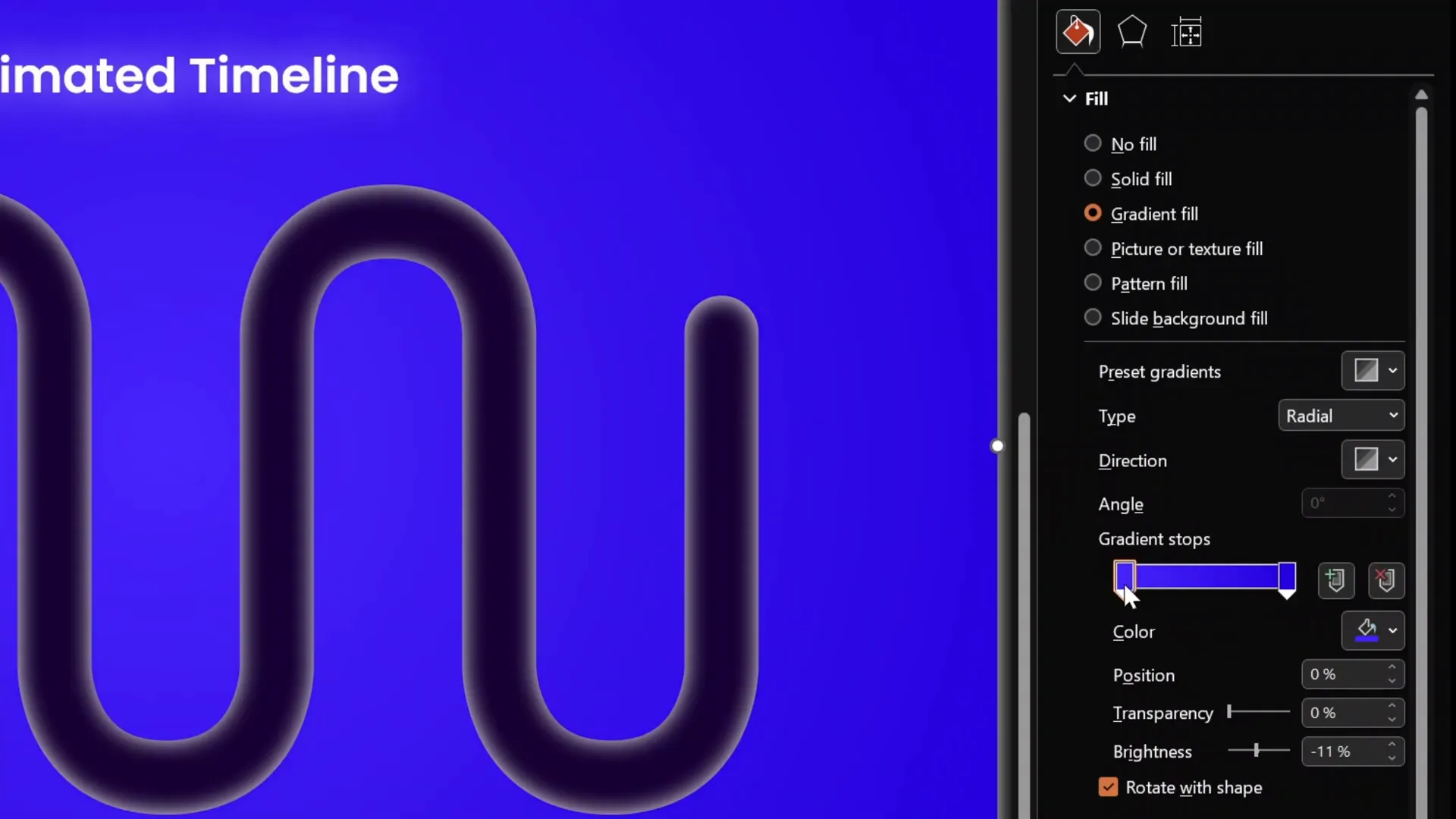
Task: Select the Gradient fill radio button
Action: point(1093,213)
